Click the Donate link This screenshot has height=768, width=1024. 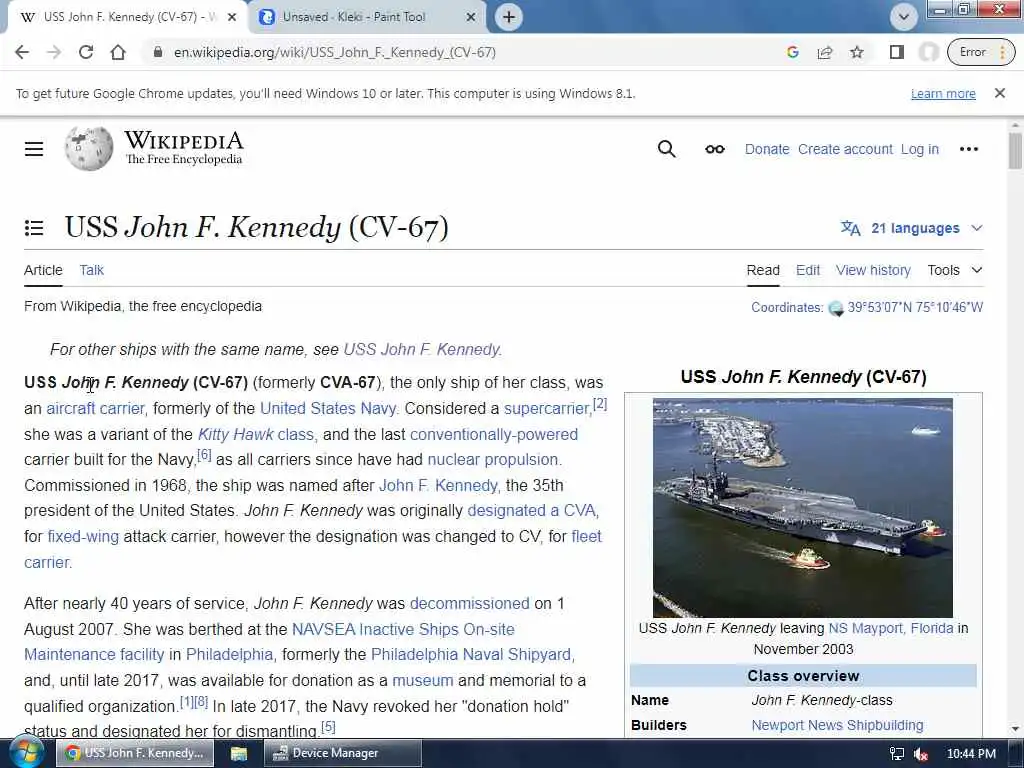(767, 149)
